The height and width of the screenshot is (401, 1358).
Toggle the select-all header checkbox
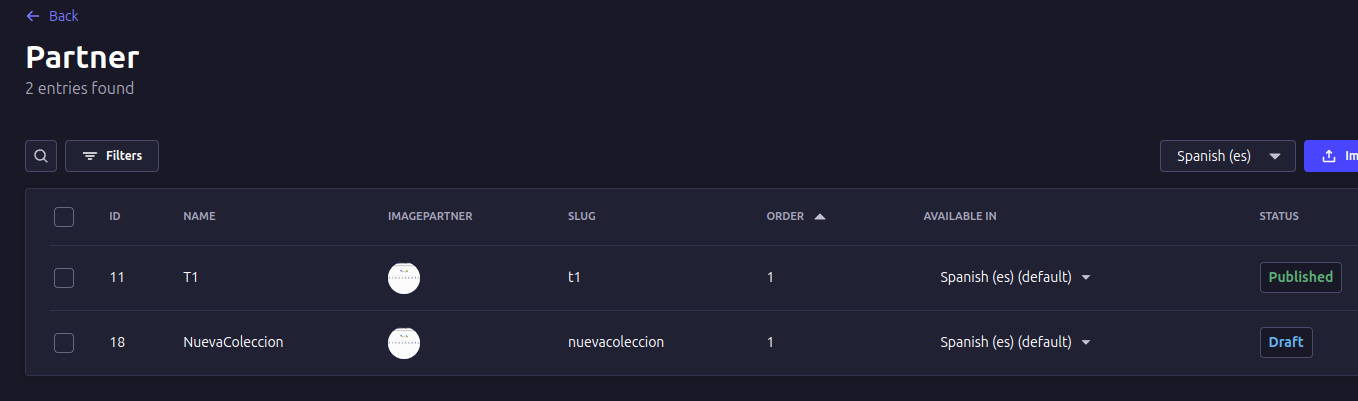click(64, 217)
